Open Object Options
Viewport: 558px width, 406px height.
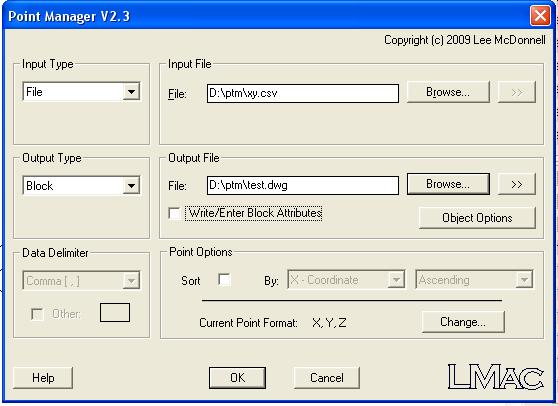point(477,218)
